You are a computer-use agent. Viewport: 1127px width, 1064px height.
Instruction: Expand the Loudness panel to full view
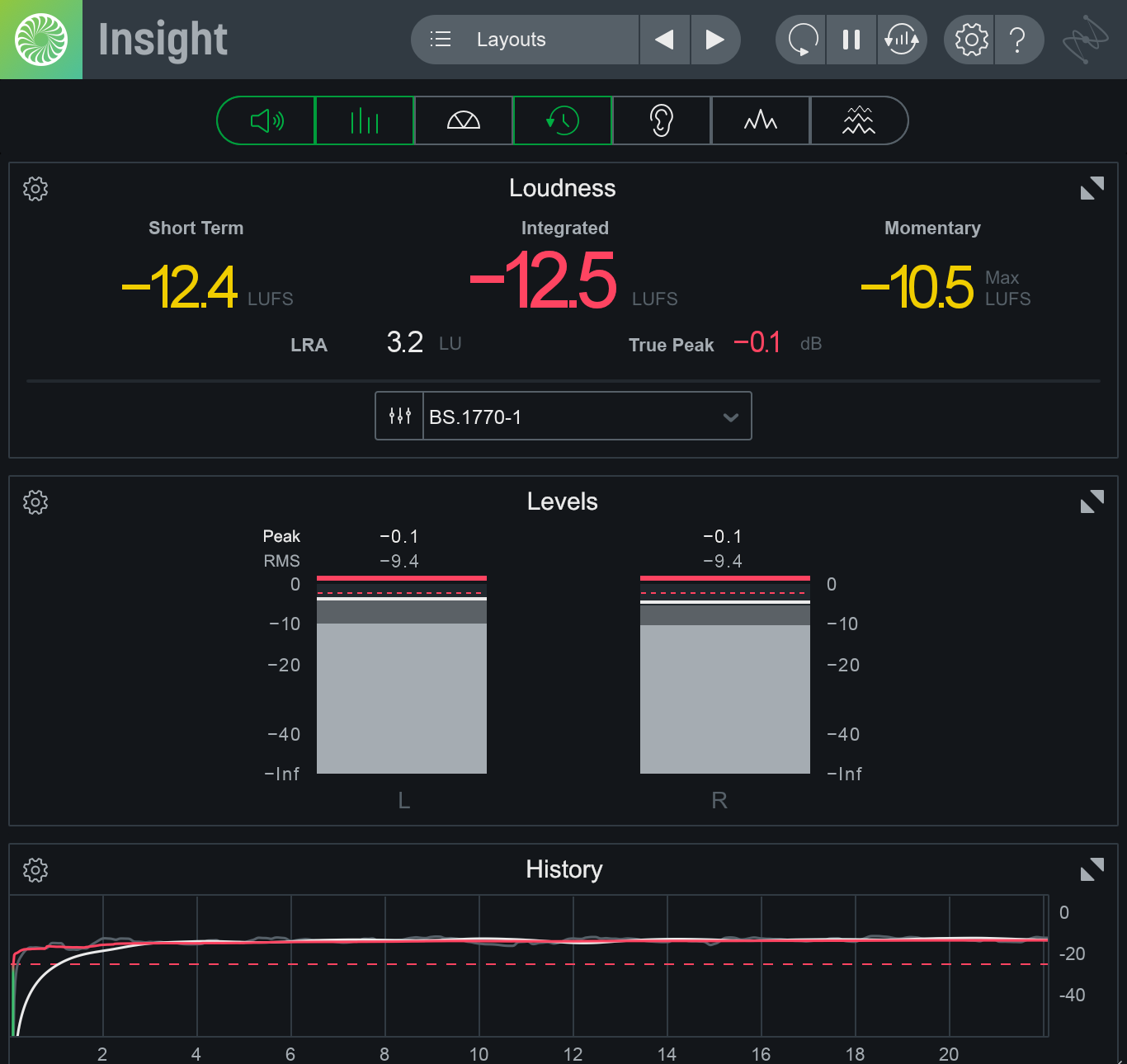point(1092,188)
